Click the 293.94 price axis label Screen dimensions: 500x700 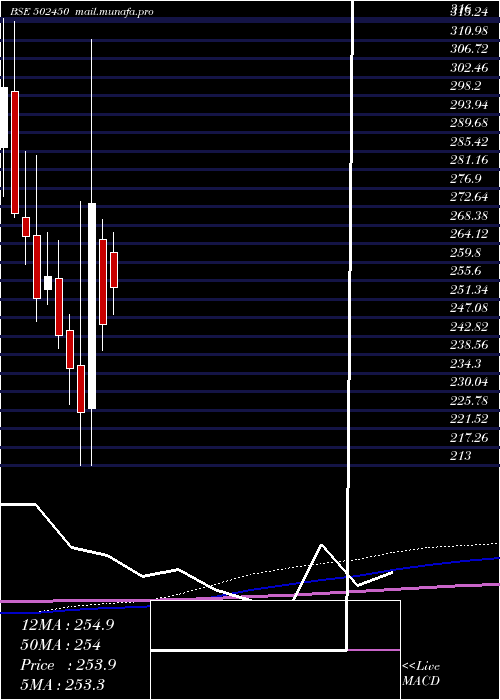click(x=469, y=104)
